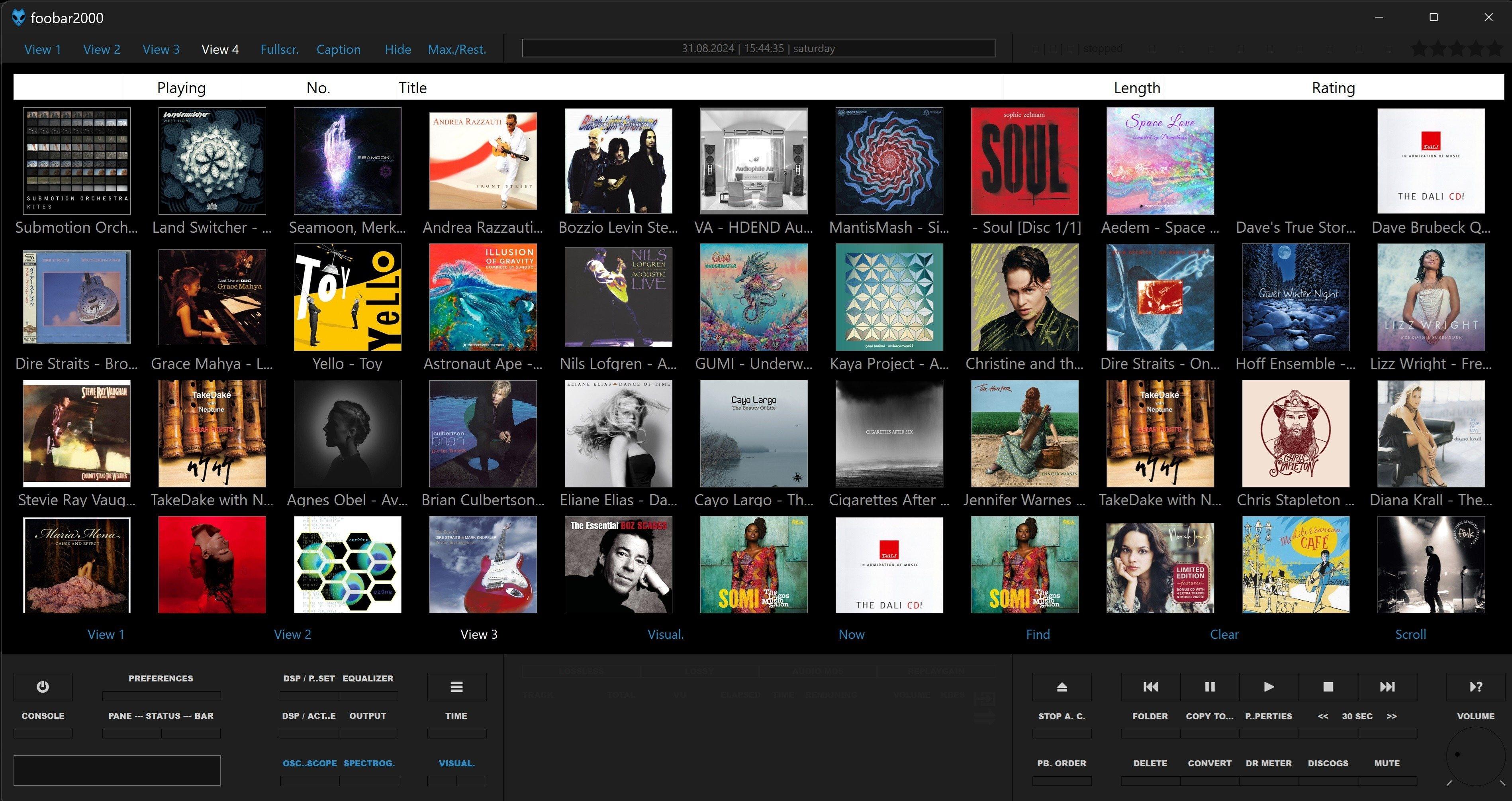Click the power icon button
Viewport: 1512px width, 801px height.
(43, 687)
